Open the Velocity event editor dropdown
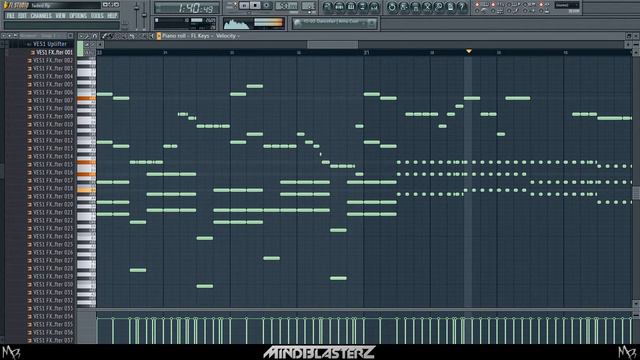 (227, 36)
